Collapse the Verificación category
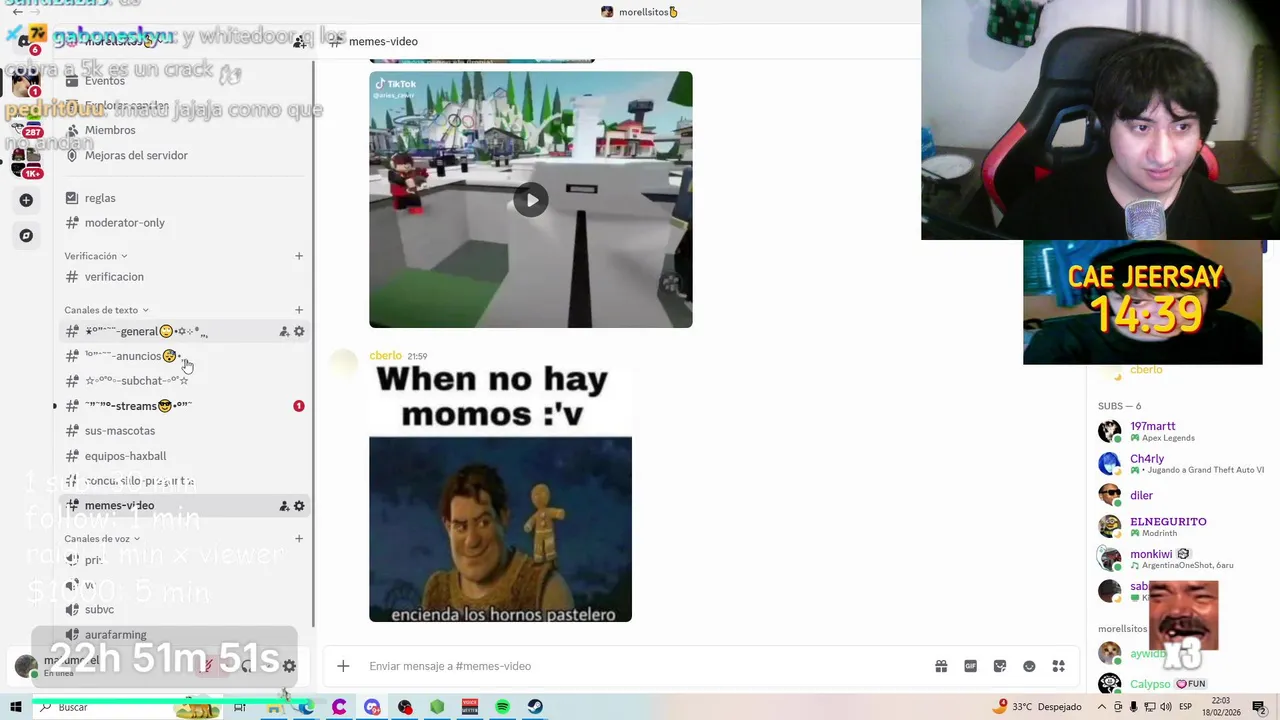Viewport: 1280px width, 720px height. coord(96,256)
